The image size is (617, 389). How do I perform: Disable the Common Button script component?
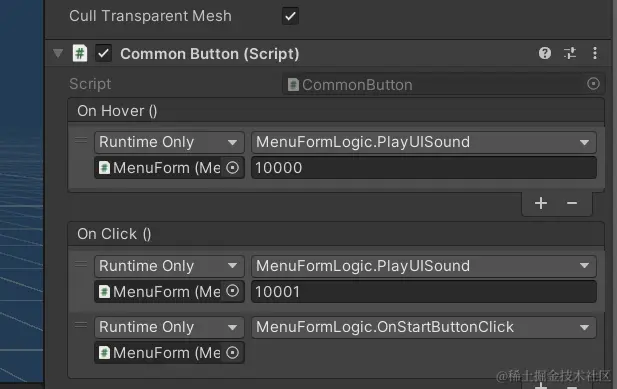103,53
